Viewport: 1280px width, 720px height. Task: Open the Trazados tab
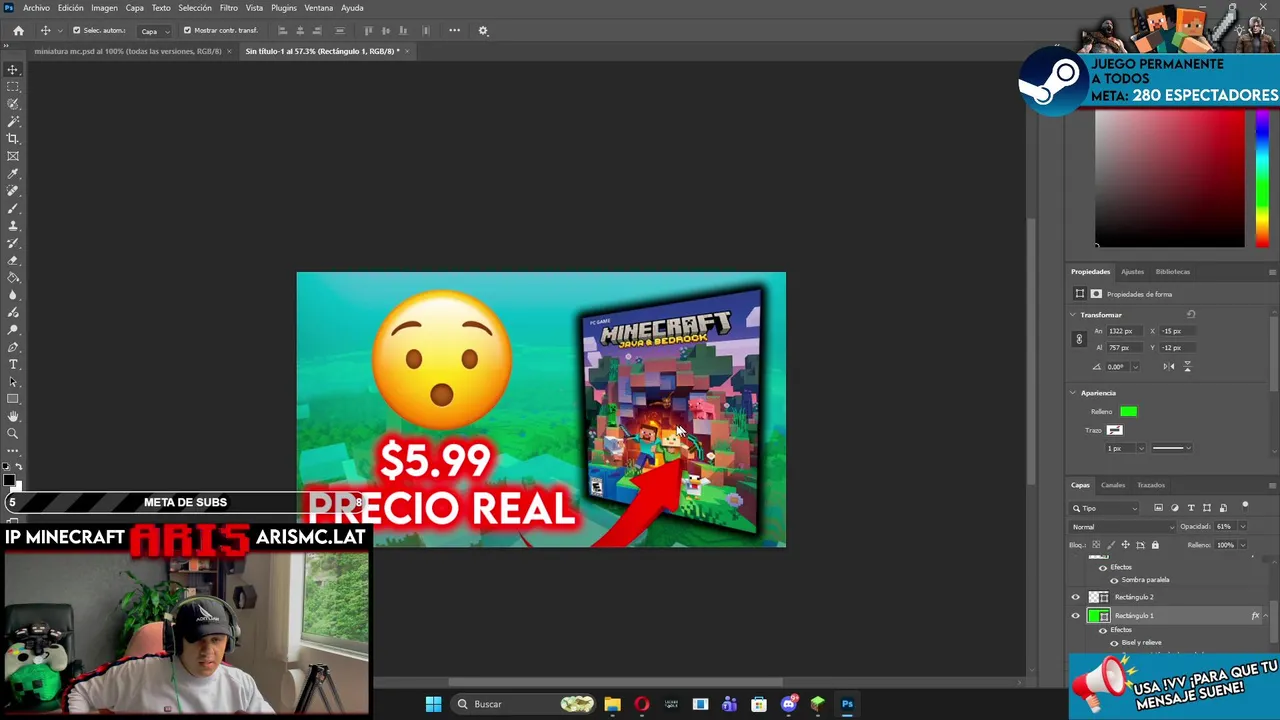pos(1151,485)
